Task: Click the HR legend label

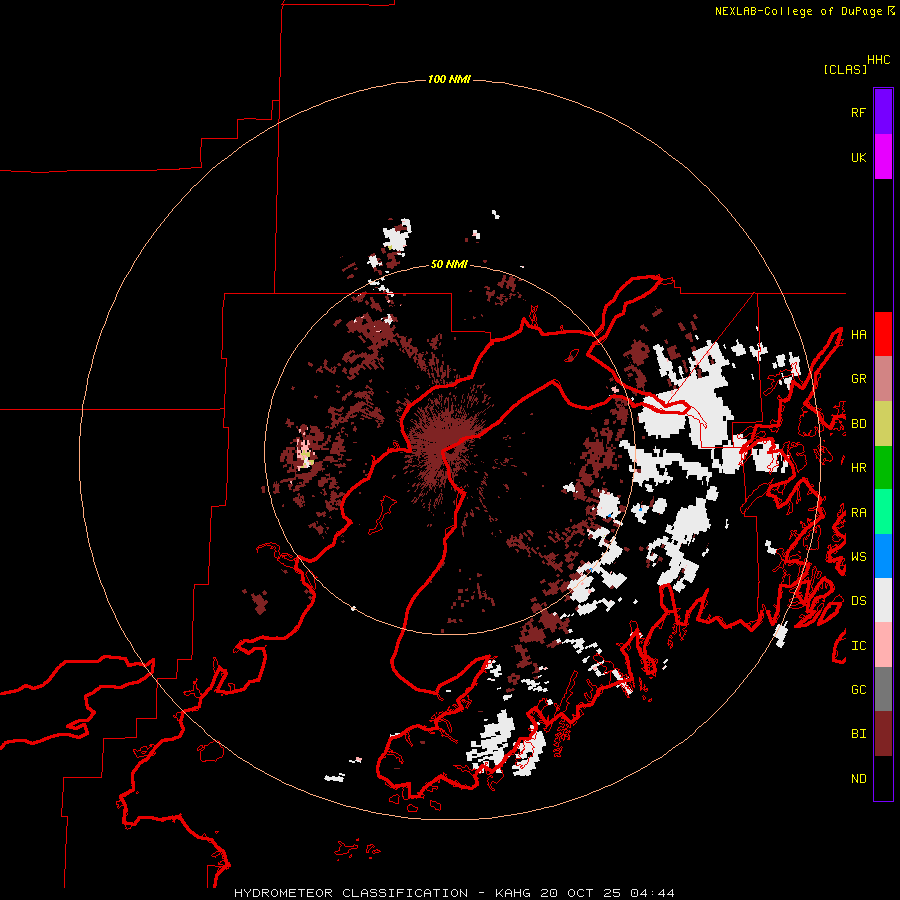Action: click(858, 468)
